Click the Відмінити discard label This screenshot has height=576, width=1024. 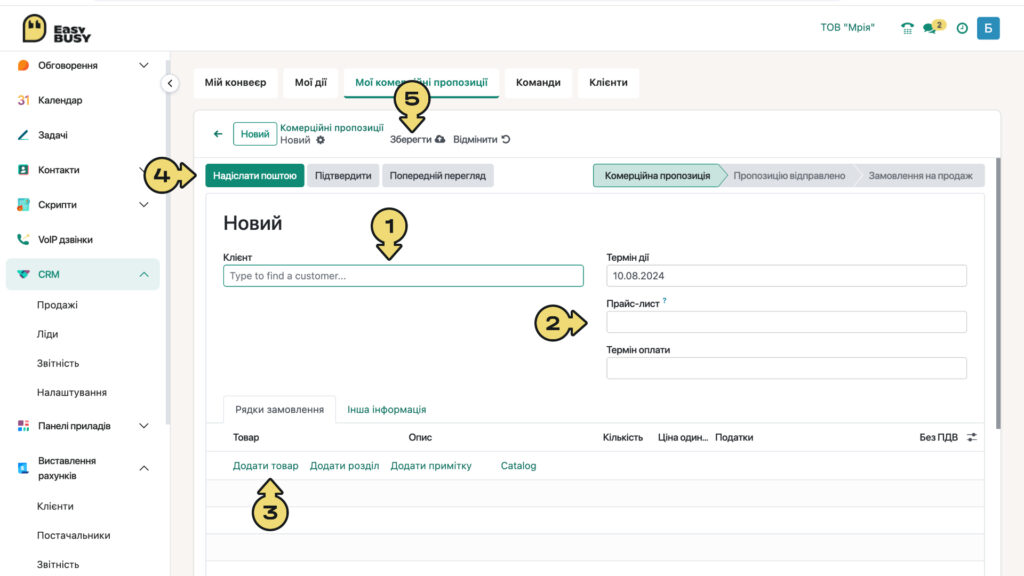pyautogui.click(x=475, y=139)
